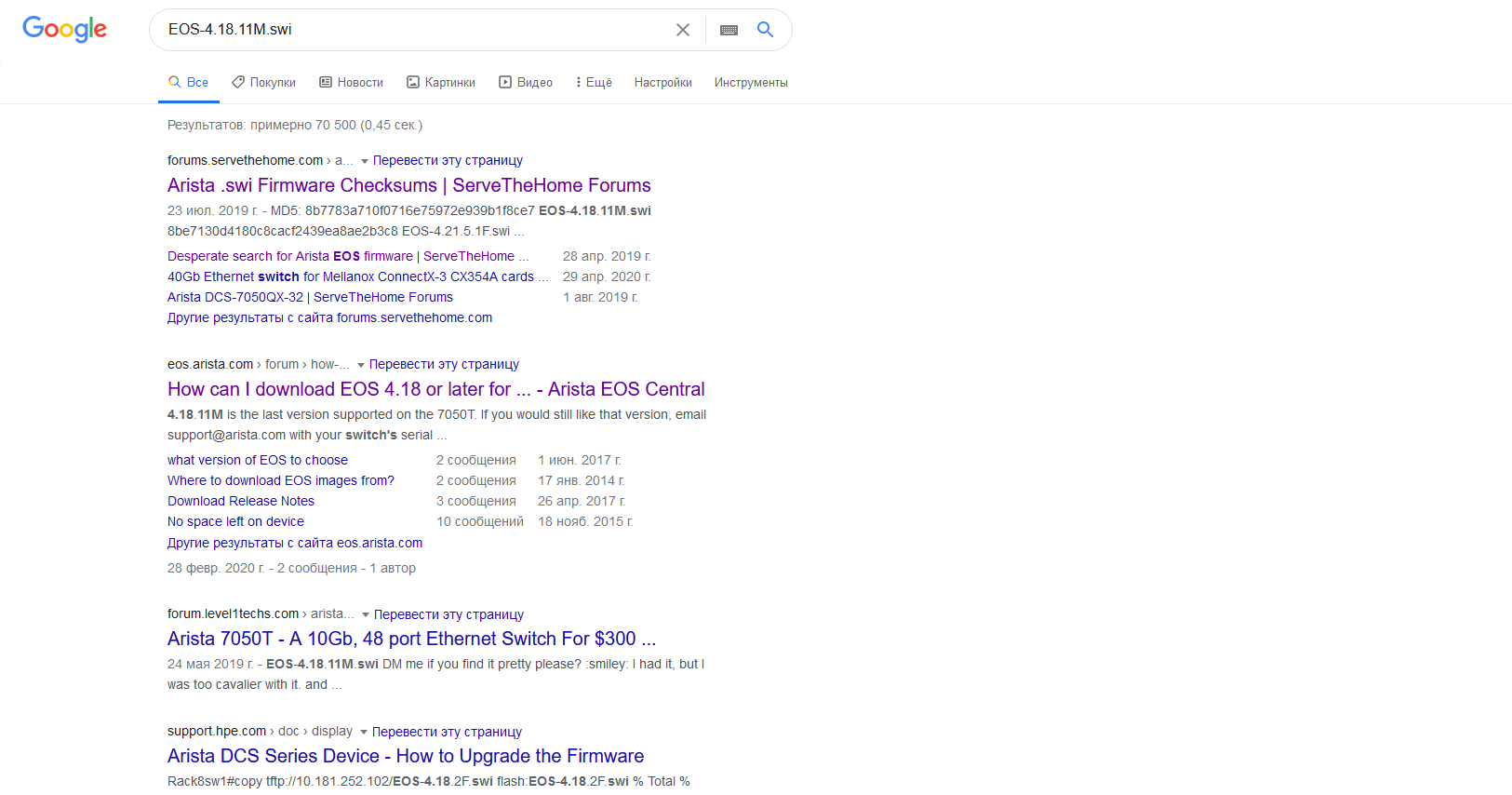Open the Картинки tab
This screenshot has width=1512, height=795.
[x=441, y=82]
